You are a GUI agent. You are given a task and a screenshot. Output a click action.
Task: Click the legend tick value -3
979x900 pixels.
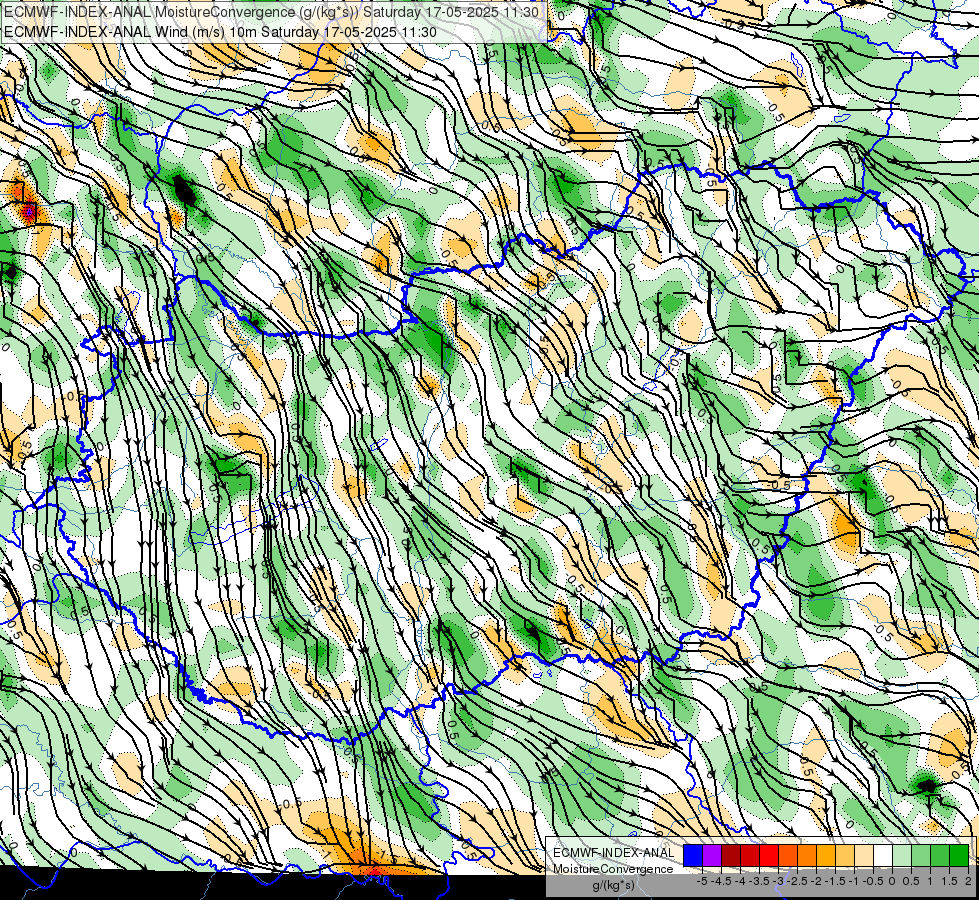pos(778,881)
